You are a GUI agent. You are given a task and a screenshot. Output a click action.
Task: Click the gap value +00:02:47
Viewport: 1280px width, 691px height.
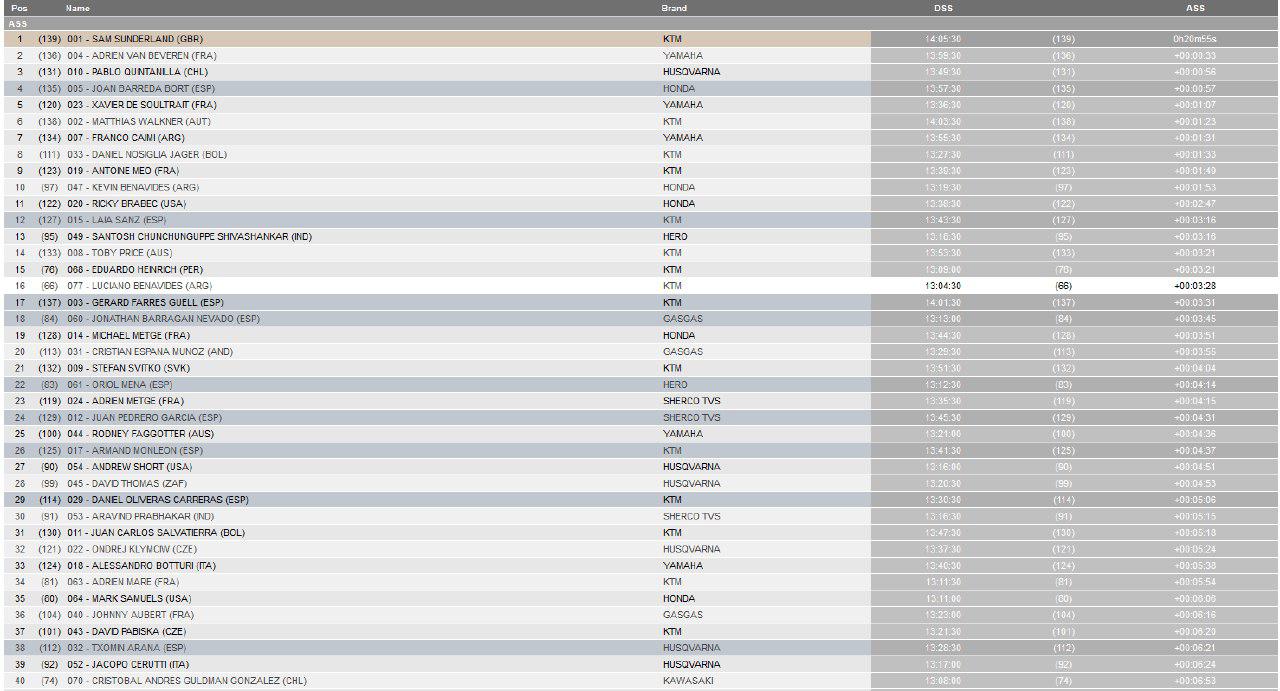1195,203
